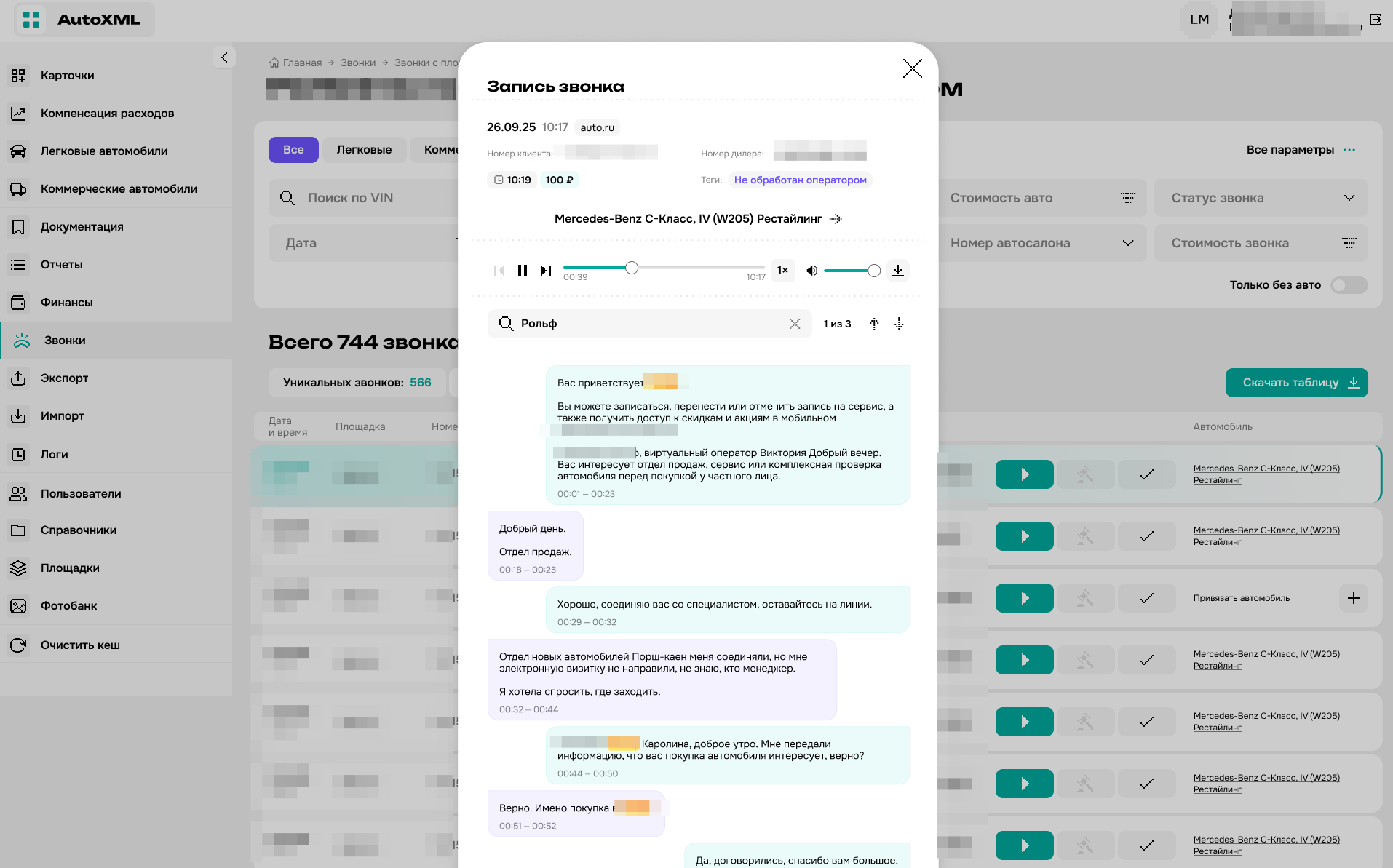Mute the call audio speaker icon
This screenshot has width=1393, height=868.
coord(811,271)
